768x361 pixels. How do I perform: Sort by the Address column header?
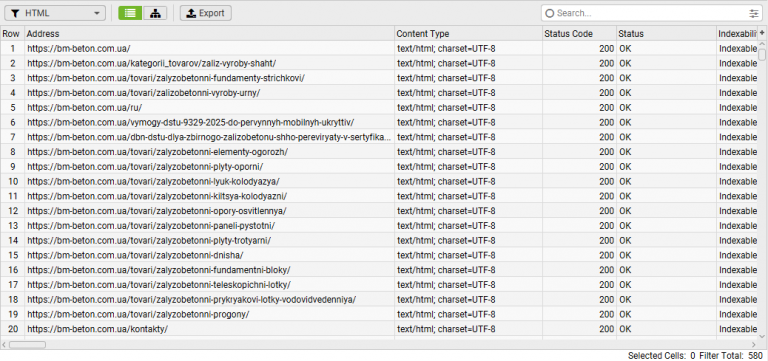pos(209,34)
